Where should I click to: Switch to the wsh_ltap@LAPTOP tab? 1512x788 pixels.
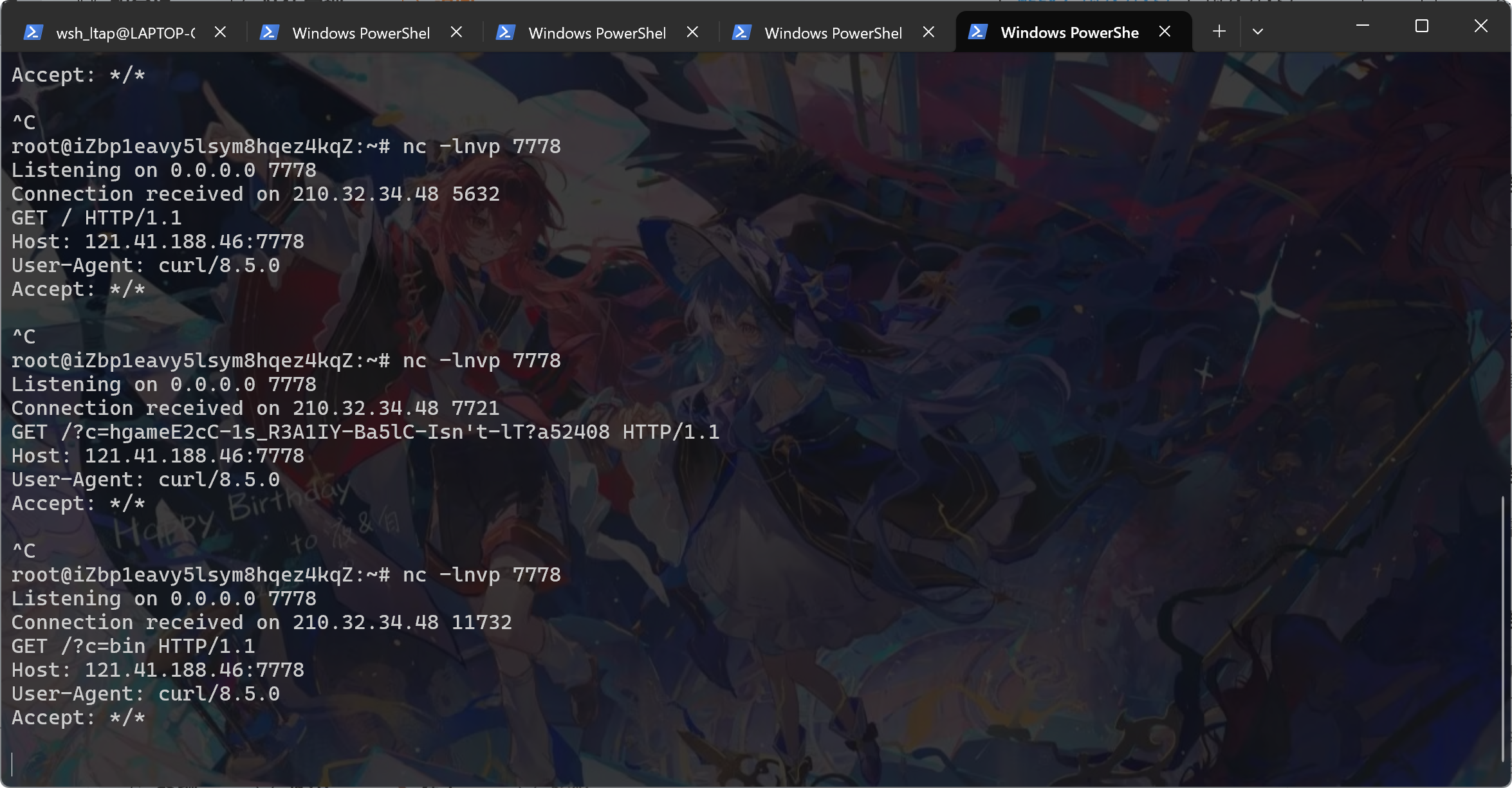tap(125, 33)
